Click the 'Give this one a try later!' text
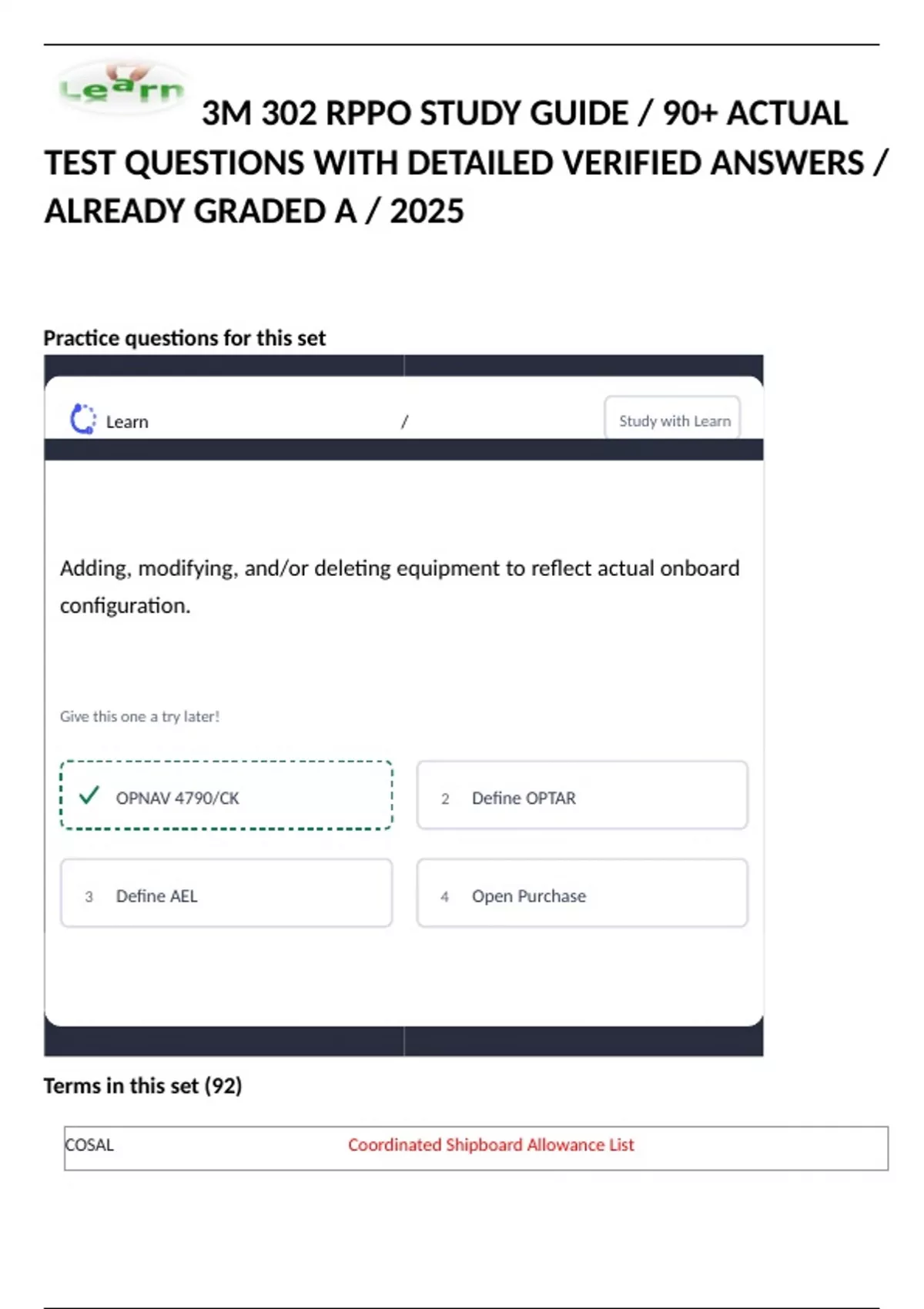Screen dimensions: 924x1309 click(x=139, y=716)
